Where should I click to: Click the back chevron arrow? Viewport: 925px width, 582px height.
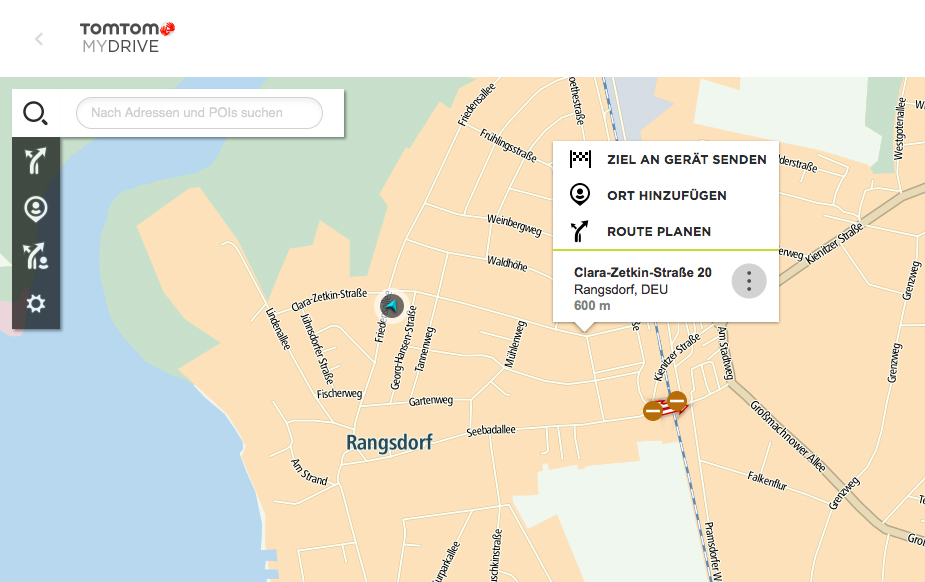39,39
